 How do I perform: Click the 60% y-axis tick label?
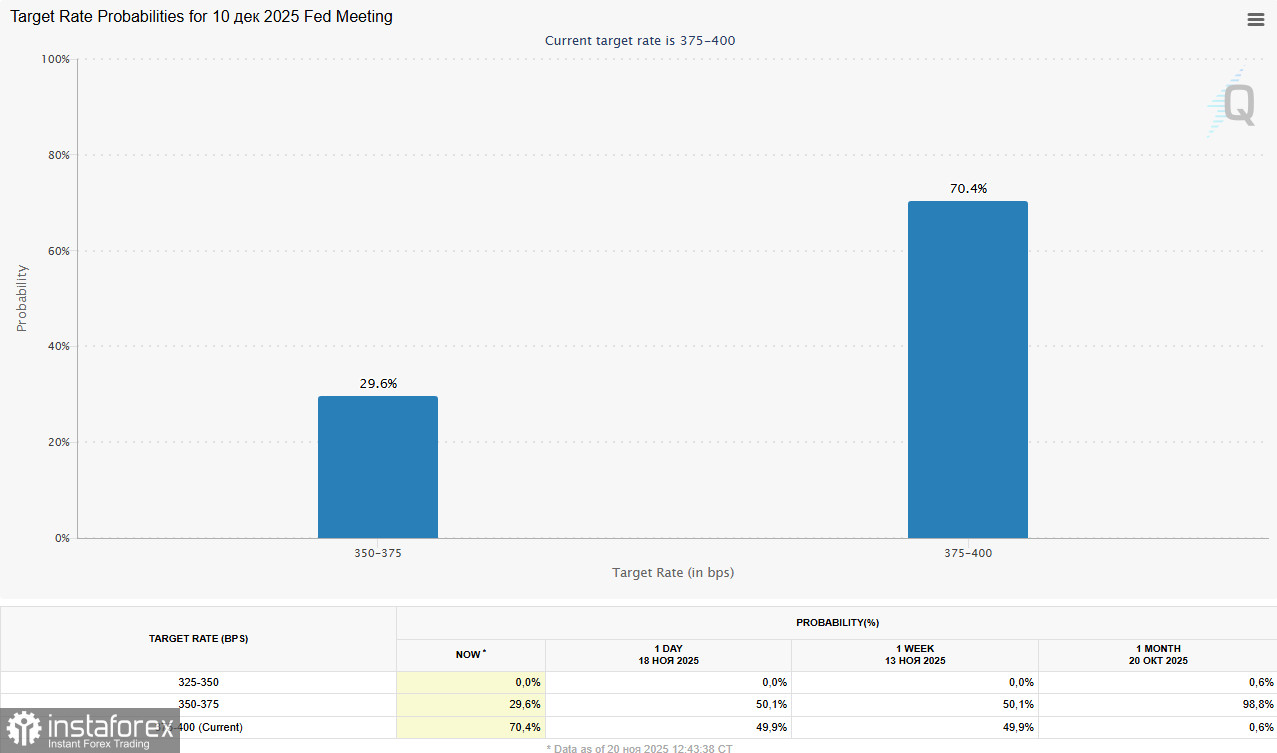pyautogui.click(x=57, y=251)
